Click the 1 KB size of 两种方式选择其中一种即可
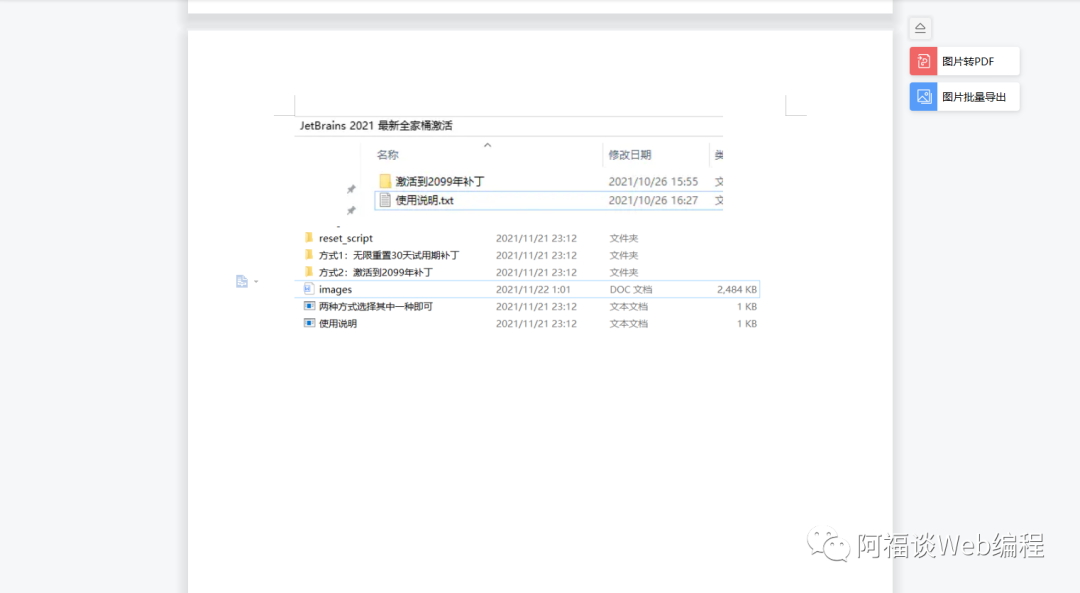Image resolution: width=1080 pixels, height=593 pixels. tap(747, 306)
